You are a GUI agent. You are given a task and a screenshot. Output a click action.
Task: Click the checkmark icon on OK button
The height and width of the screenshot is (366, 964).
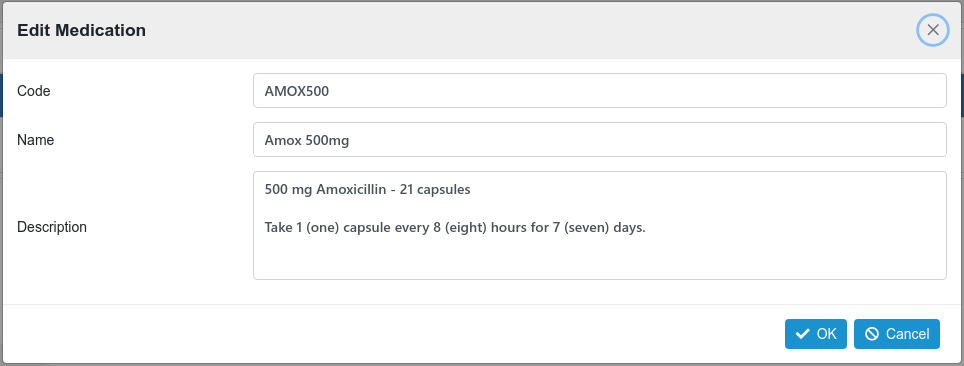(802, 334)
